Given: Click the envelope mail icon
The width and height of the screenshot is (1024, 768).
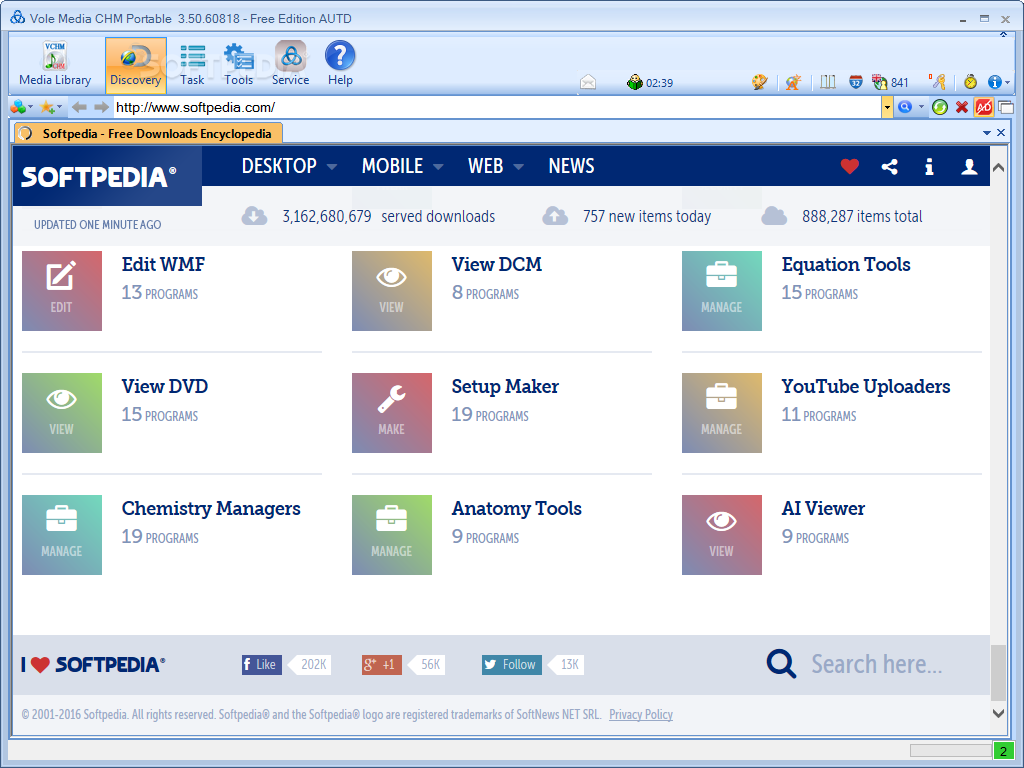Looking at the screenshot, I should click(x=588, y=82).
